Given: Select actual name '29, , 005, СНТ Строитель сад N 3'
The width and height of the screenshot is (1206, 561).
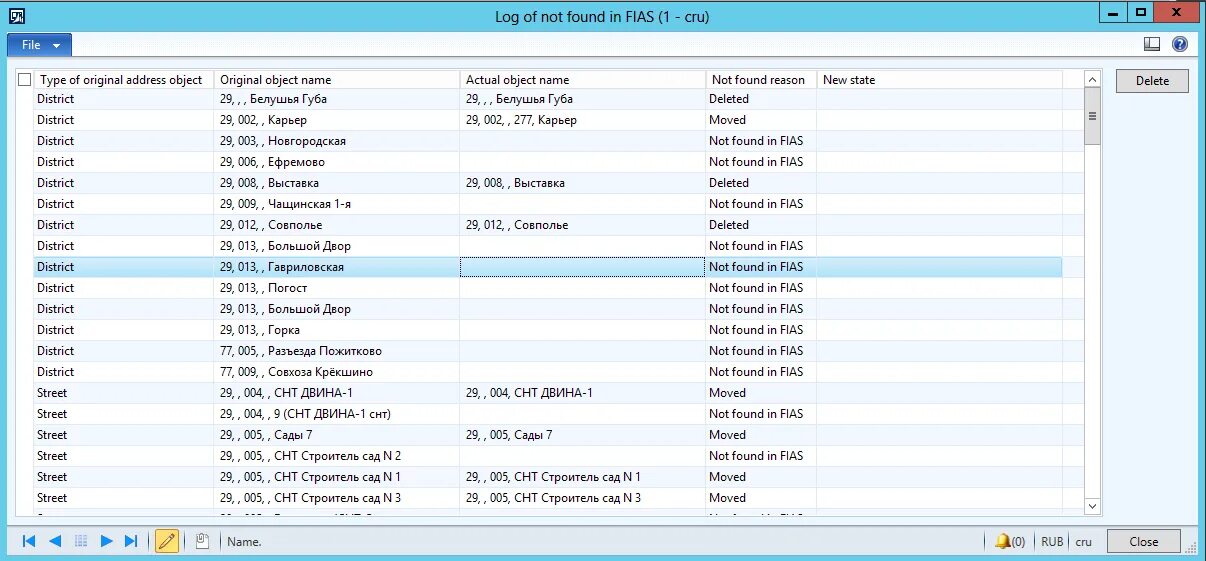Looking at the screenshot, I should [x=582, y=498].
